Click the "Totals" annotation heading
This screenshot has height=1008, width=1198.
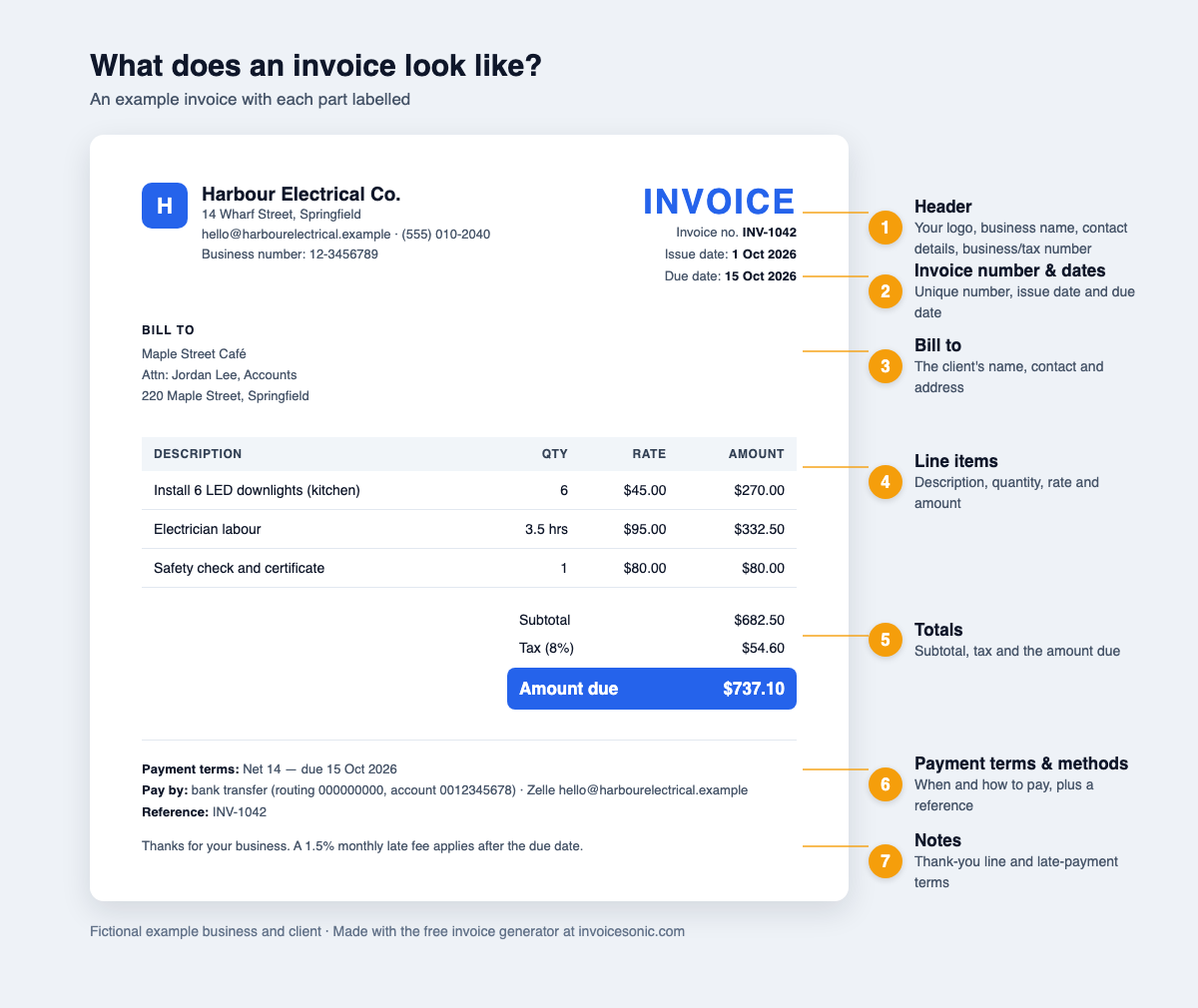pyautogui.click(x=938, y=630)
